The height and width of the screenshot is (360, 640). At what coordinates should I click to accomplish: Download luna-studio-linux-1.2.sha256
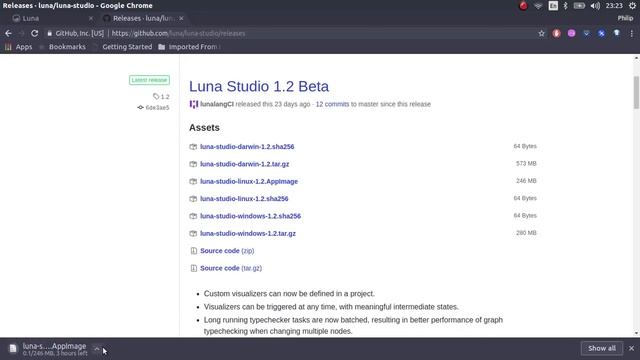[244, 199]
